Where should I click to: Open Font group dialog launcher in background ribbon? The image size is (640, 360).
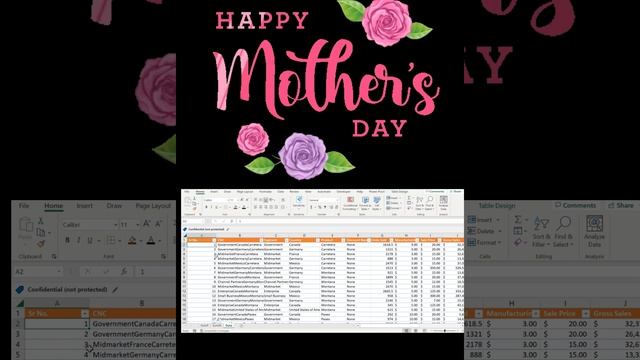click(164, 256)
